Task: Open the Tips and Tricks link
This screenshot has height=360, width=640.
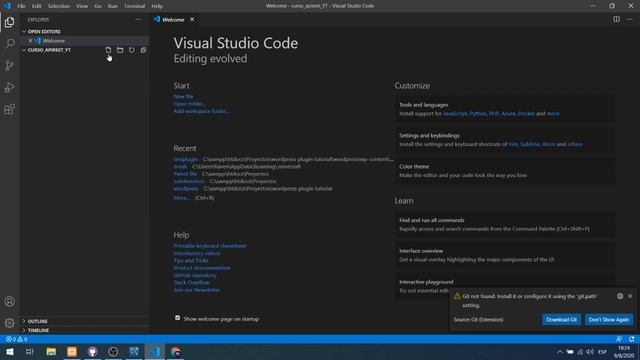Action: [x=191, y=260]
